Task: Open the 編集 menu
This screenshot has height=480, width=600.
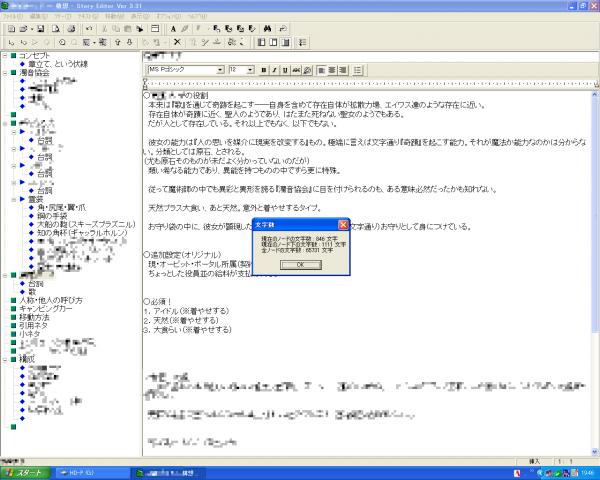Action: (39, 16)
